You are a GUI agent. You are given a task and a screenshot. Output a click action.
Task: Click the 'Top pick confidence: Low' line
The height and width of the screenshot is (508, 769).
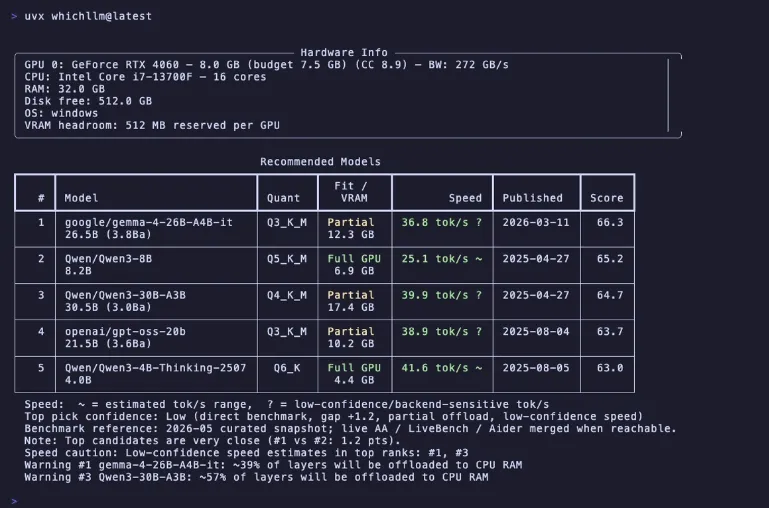pyautogui.click(x=333, y=416)
